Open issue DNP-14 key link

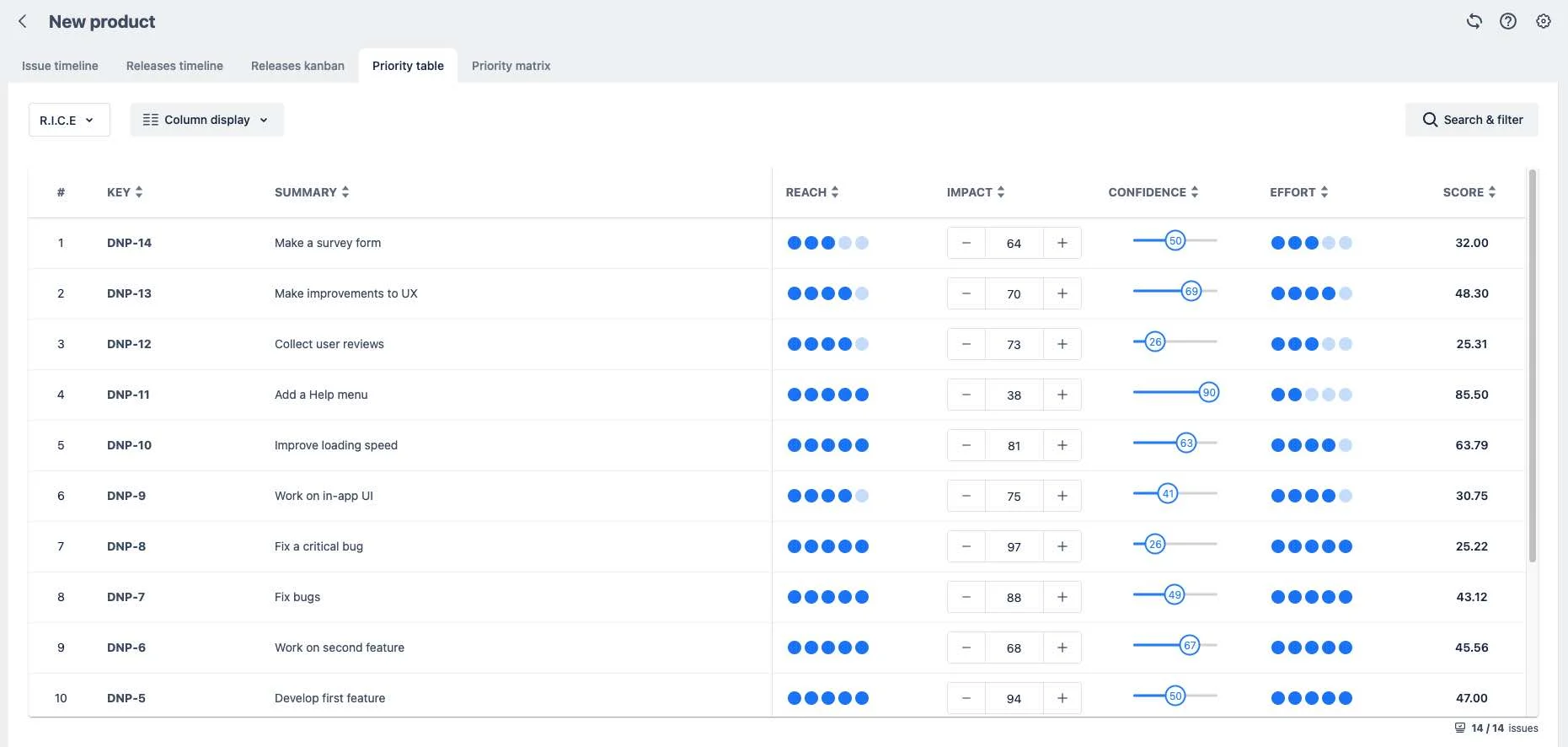(129, 243)
